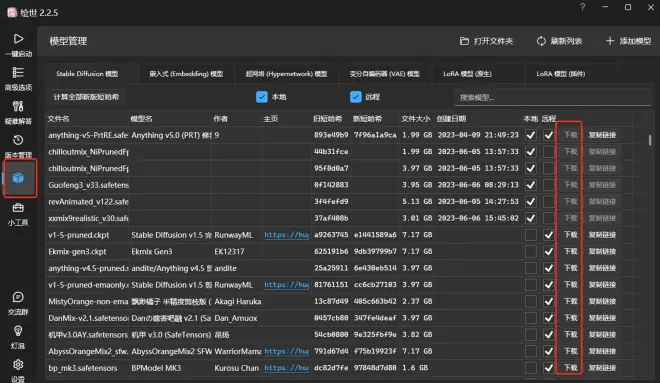Click 下载 for v1-5-pruned.ckpt row

[570, 235]
